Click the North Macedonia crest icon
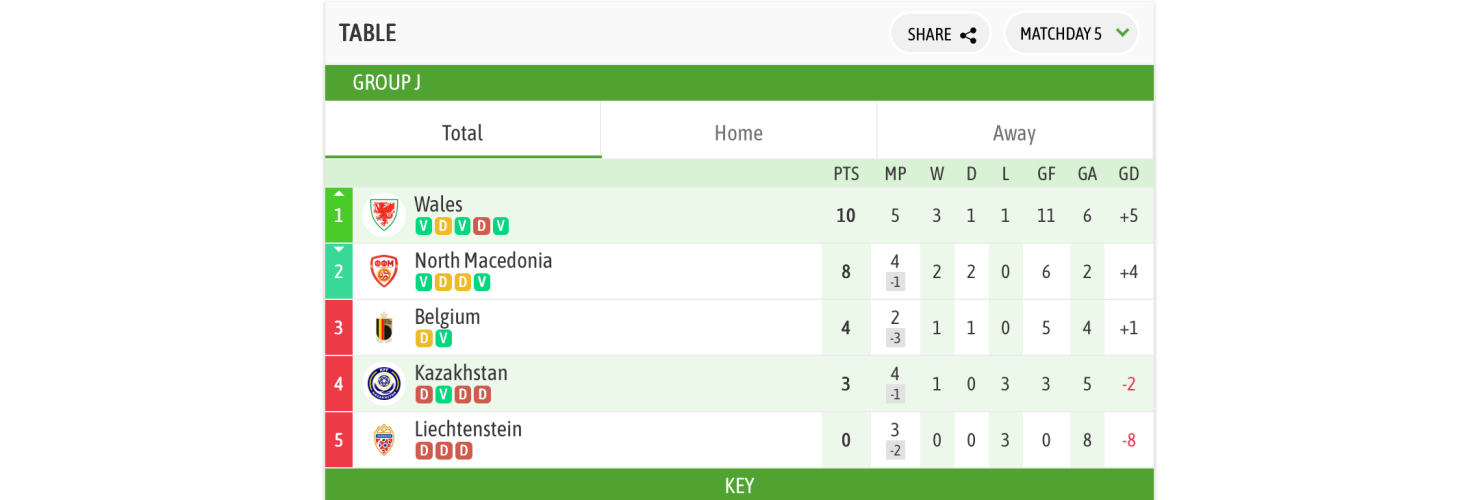 coord(383,271)
